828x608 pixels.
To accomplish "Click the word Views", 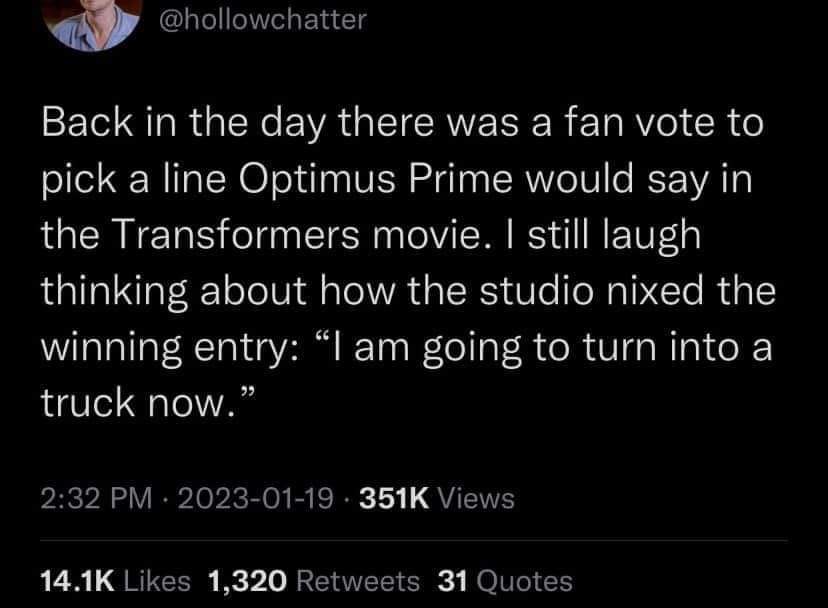I will (477, 497).
